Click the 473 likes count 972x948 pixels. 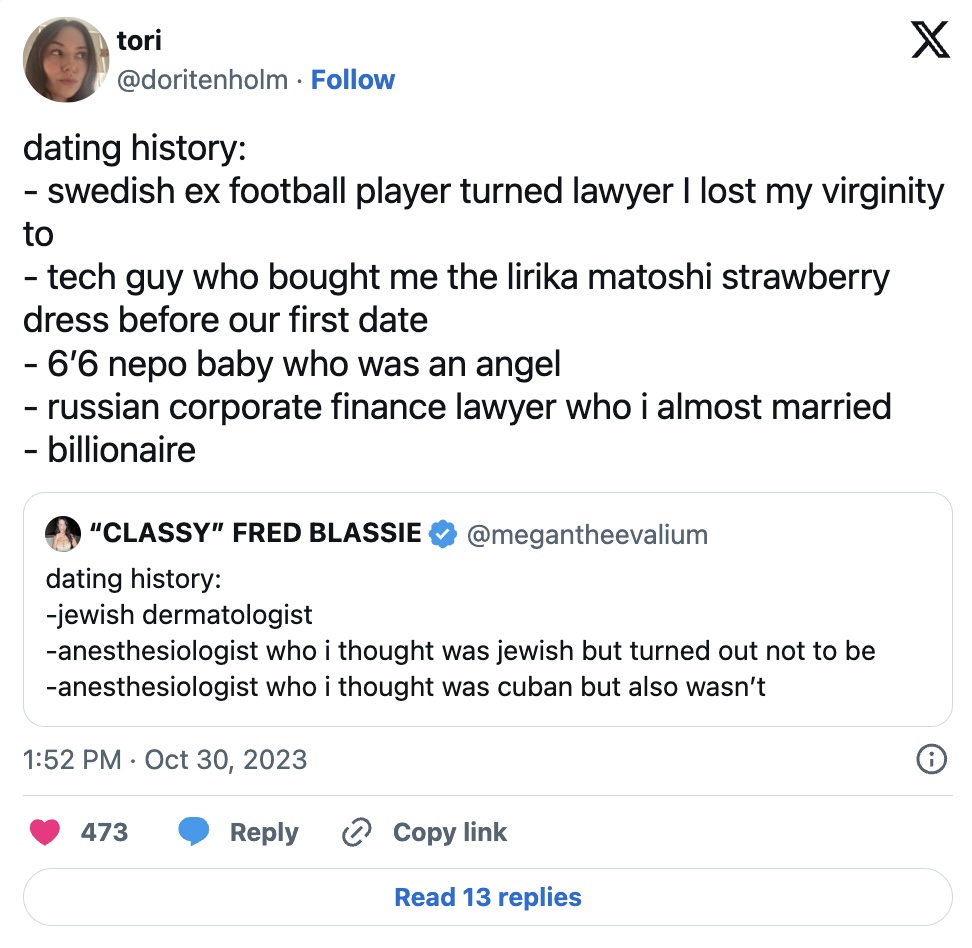click(104, 832)
